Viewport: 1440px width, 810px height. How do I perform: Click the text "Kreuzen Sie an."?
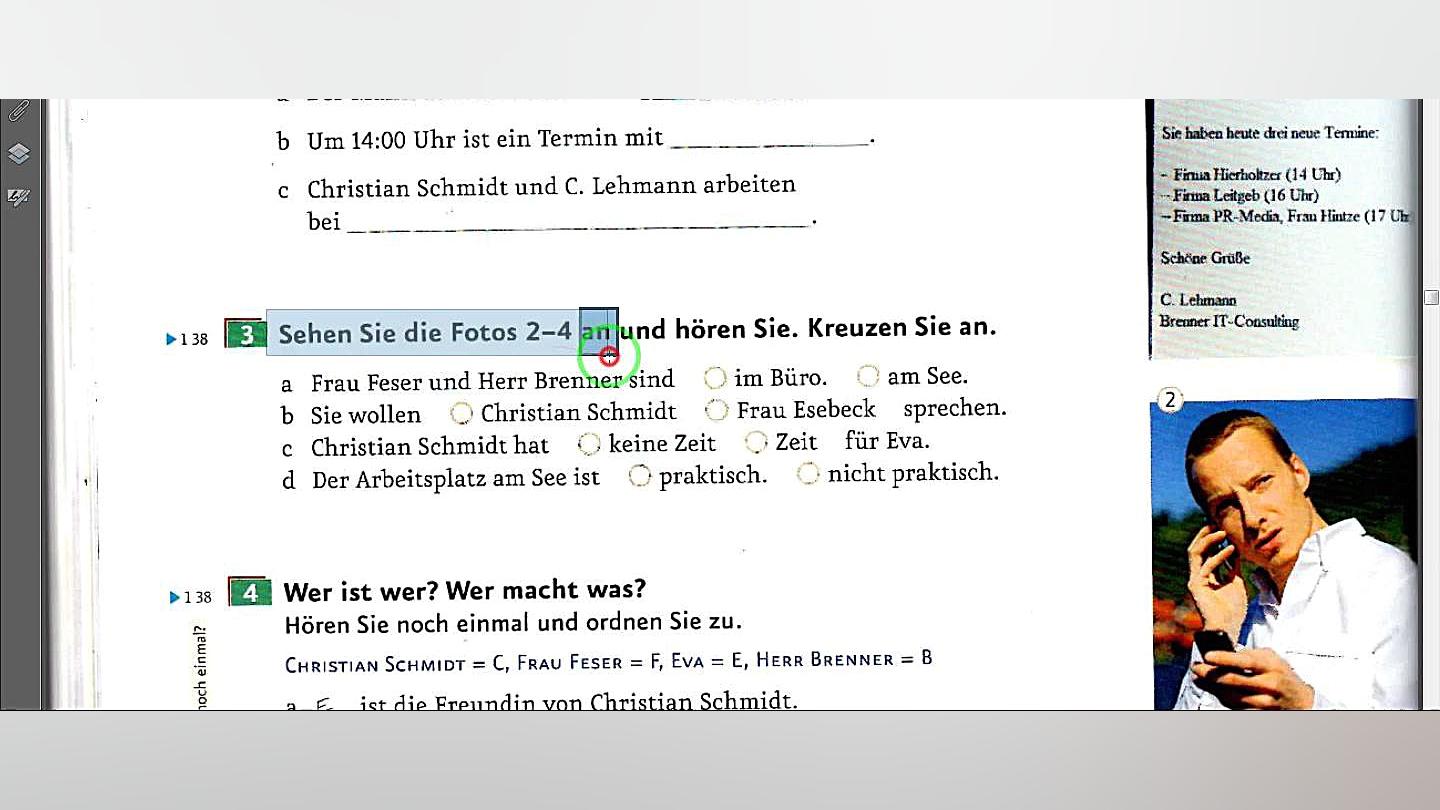point(902,327)
